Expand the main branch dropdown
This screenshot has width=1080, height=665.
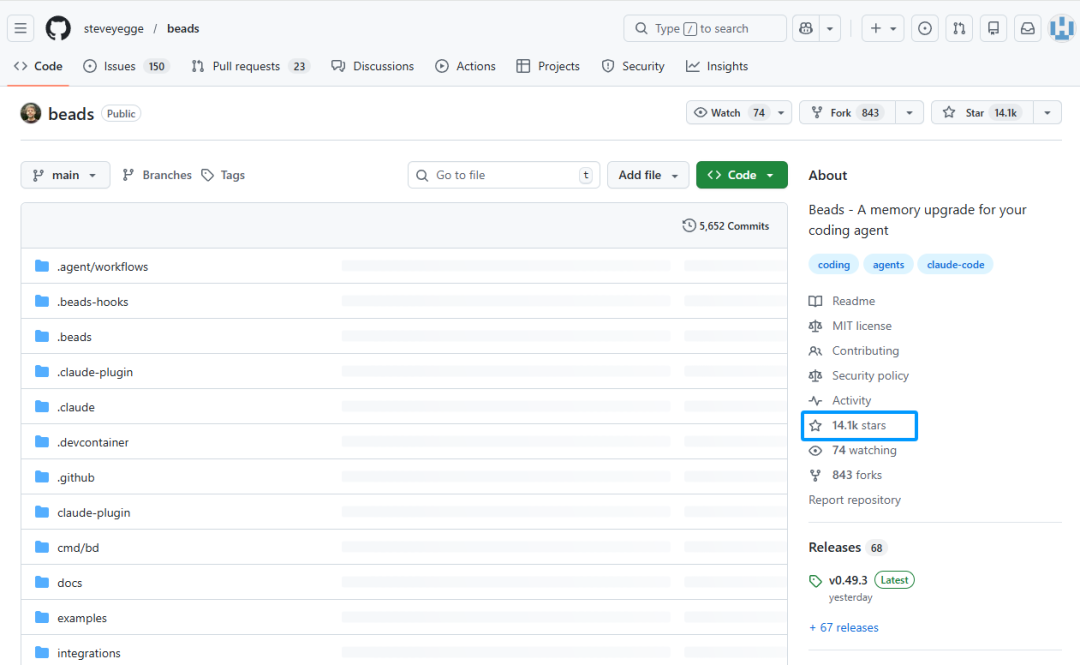point(65,175)
